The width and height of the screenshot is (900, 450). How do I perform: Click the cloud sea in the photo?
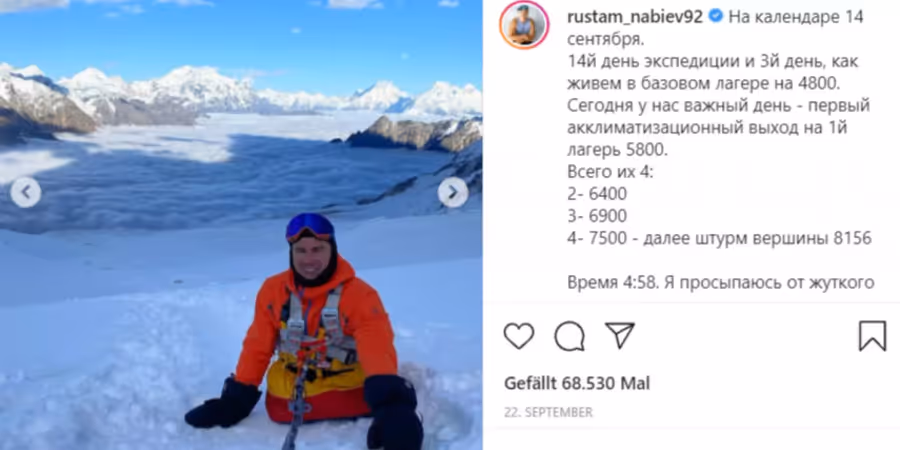[218, 172]
